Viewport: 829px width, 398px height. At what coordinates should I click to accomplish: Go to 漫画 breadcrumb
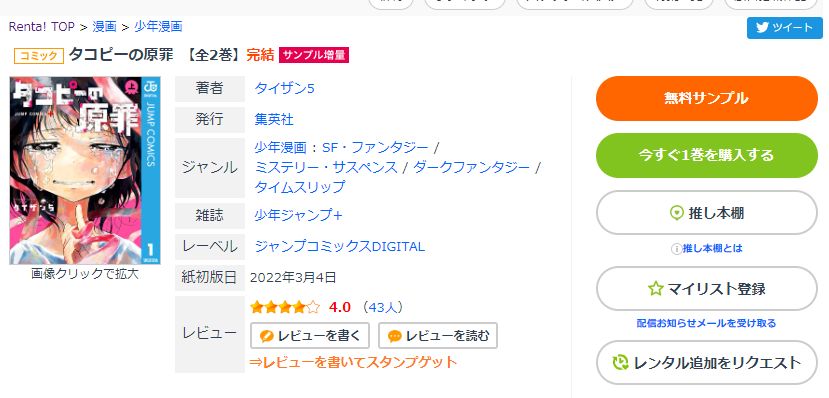click(104, 26)
